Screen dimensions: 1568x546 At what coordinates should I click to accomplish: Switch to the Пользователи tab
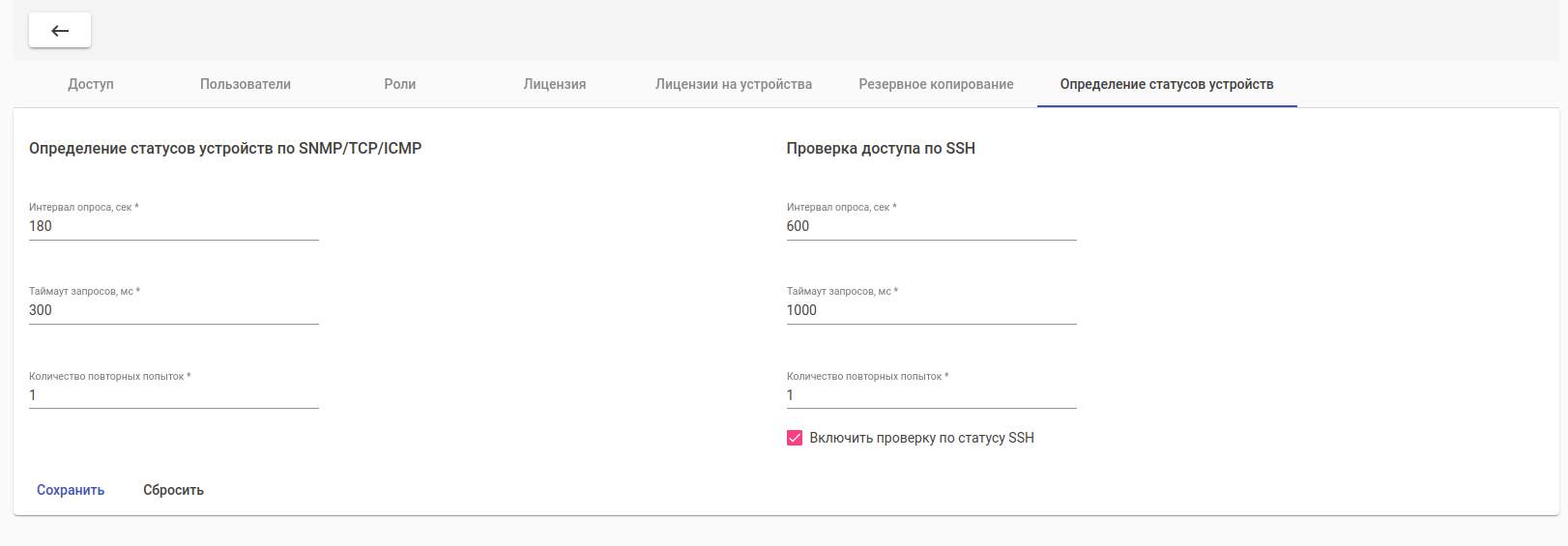[x=246, y=84]
